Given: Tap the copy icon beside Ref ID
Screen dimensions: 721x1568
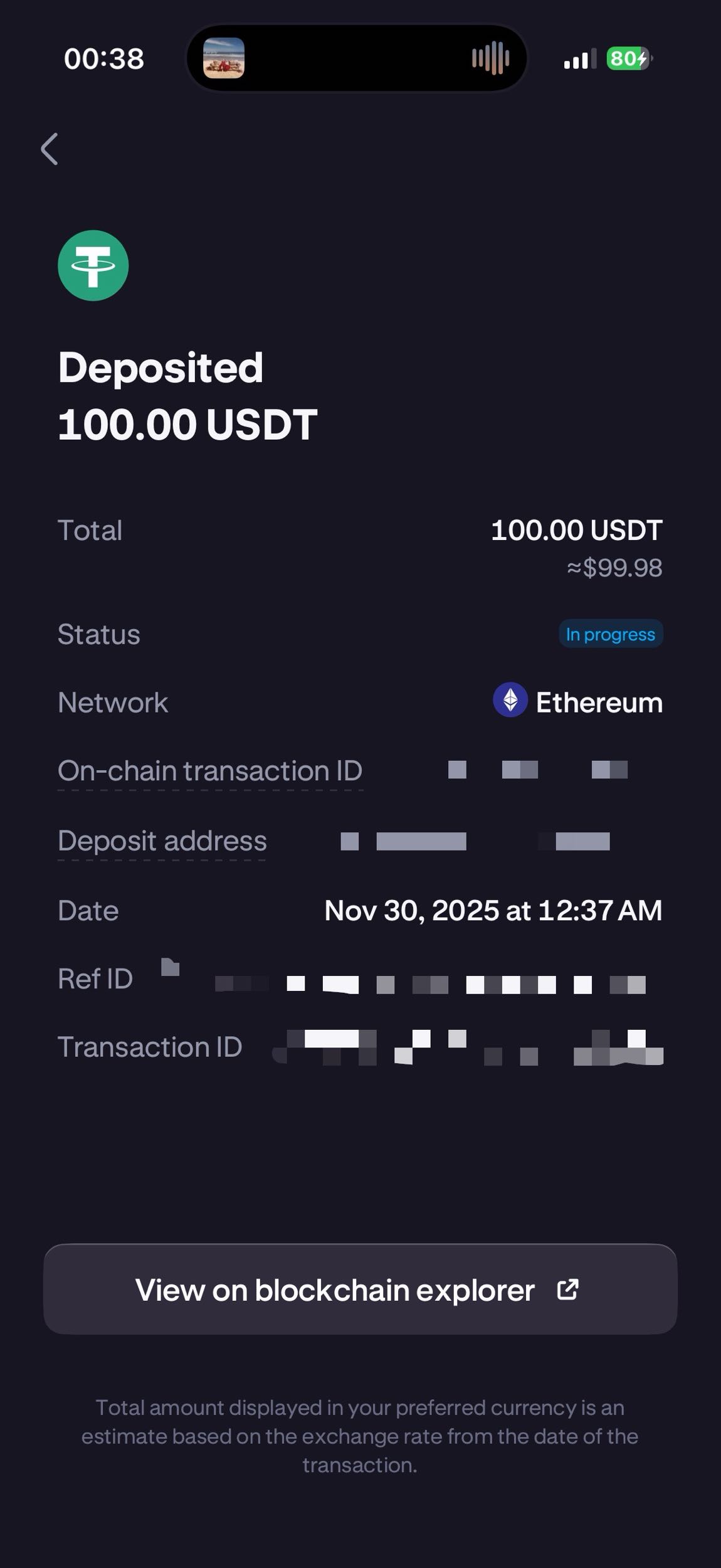Looking at the screenshot, I should pyautogui.click(x=170, y=967).
